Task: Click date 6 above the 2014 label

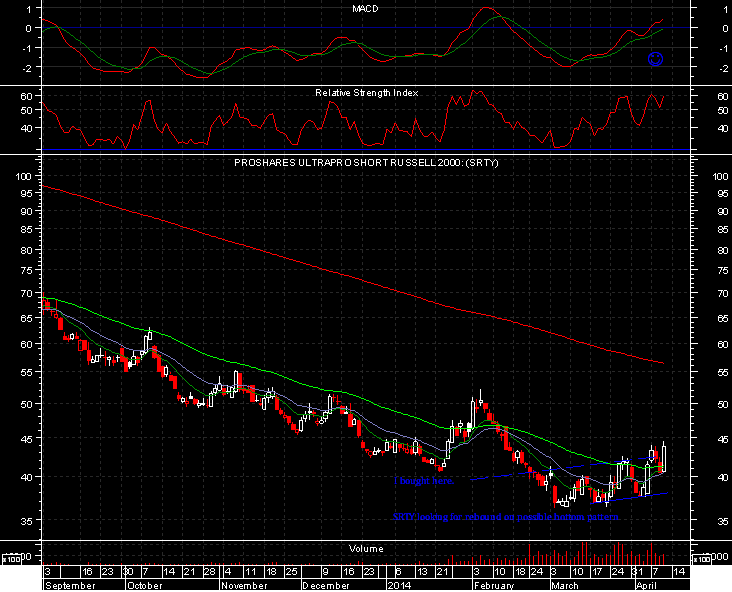Action: 398,571
